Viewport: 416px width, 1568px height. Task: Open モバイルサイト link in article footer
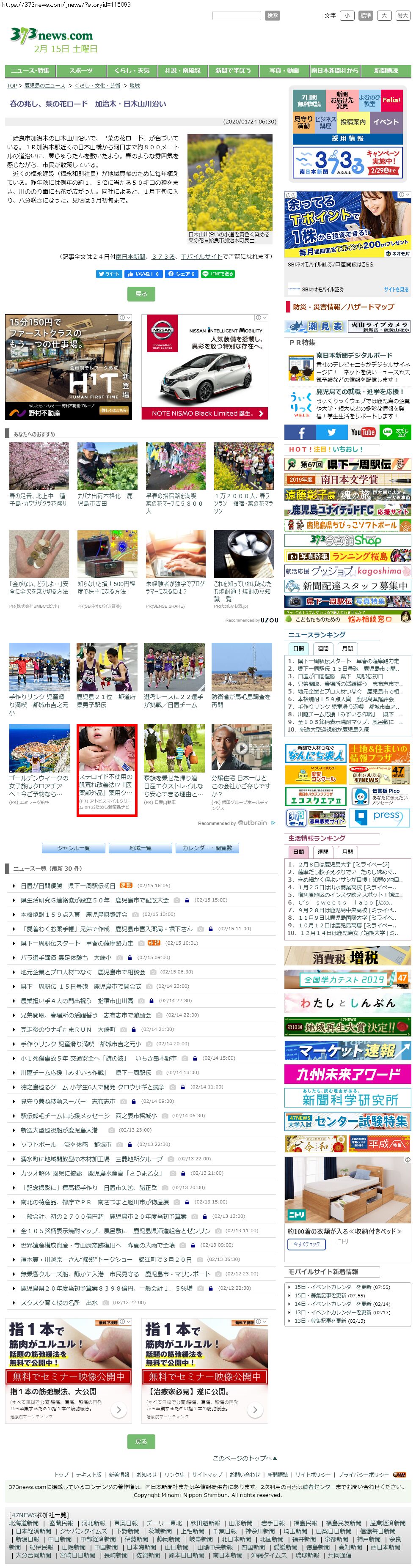201,256
